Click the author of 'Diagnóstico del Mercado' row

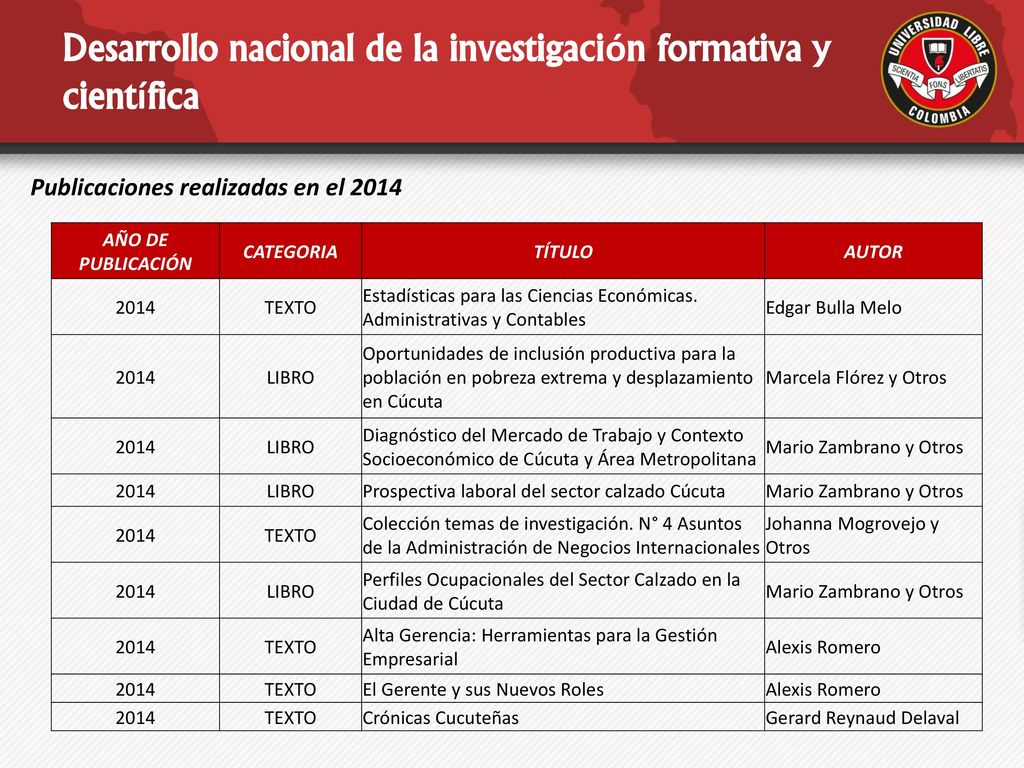coord(864,447)
